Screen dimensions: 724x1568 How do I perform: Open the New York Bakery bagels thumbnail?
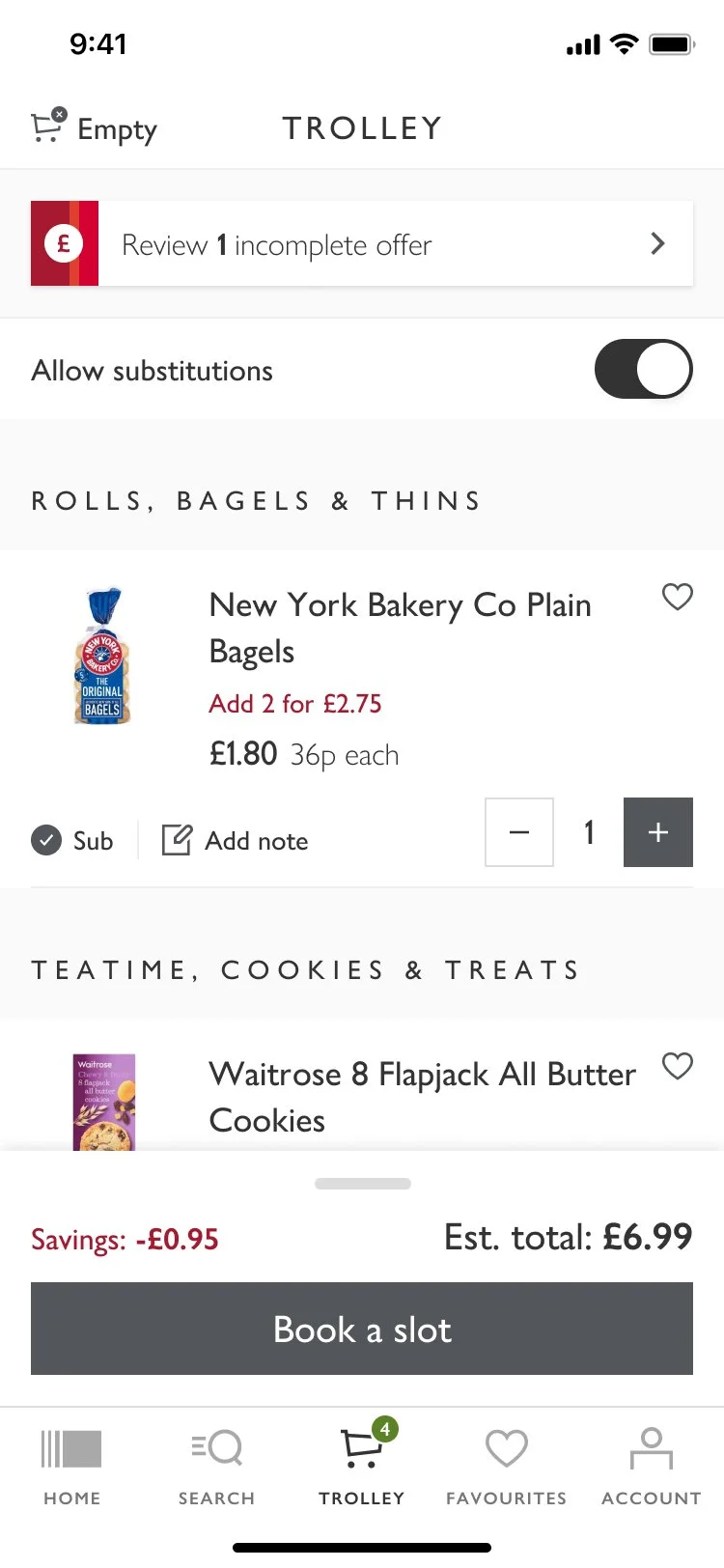click(102, 657)
